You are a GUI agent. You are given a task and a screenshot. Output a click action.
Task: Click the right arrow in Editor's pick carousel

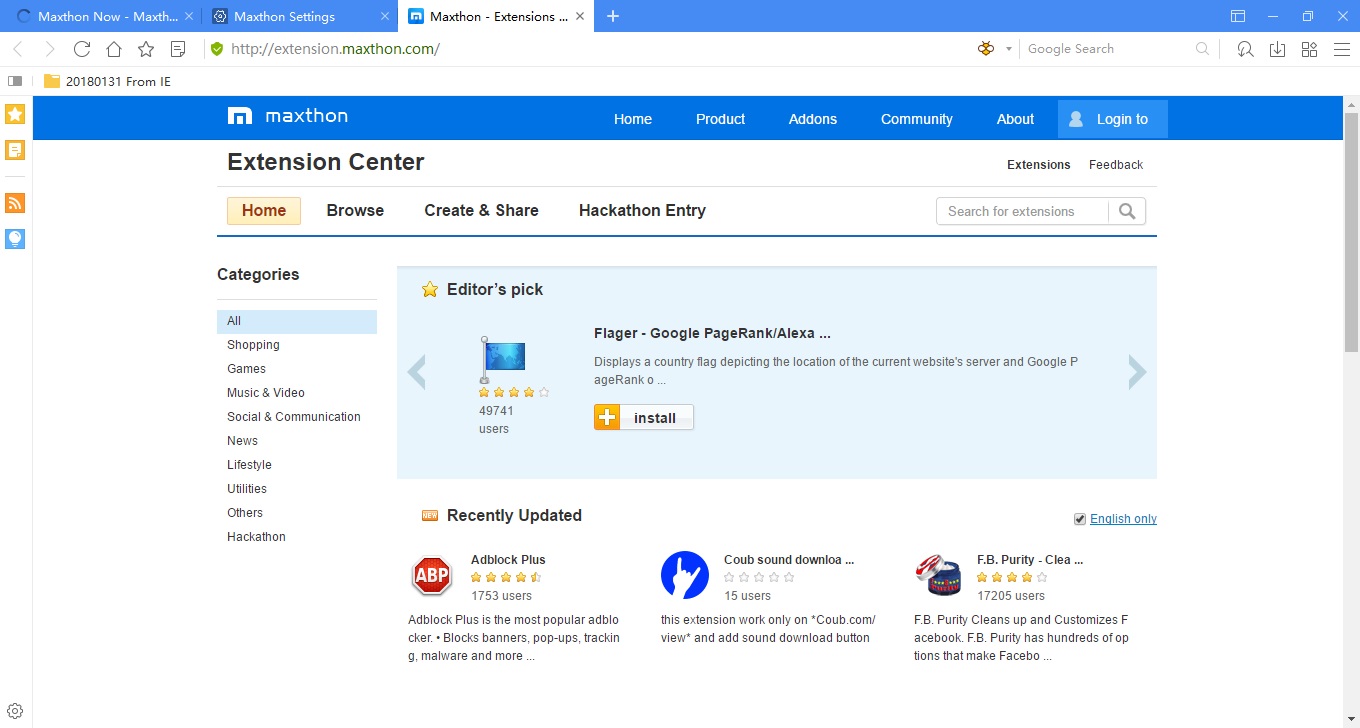[x=1137, y=371]
